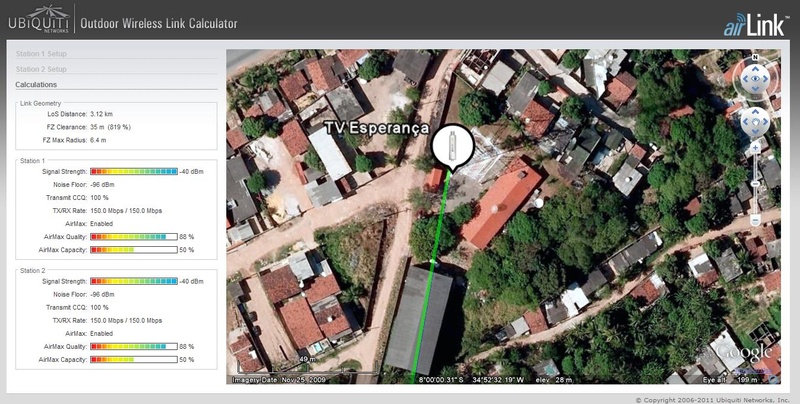This screenshot has height=404, width=800.
Task: Click the TV Esperança map label
Action: [377, 128]
